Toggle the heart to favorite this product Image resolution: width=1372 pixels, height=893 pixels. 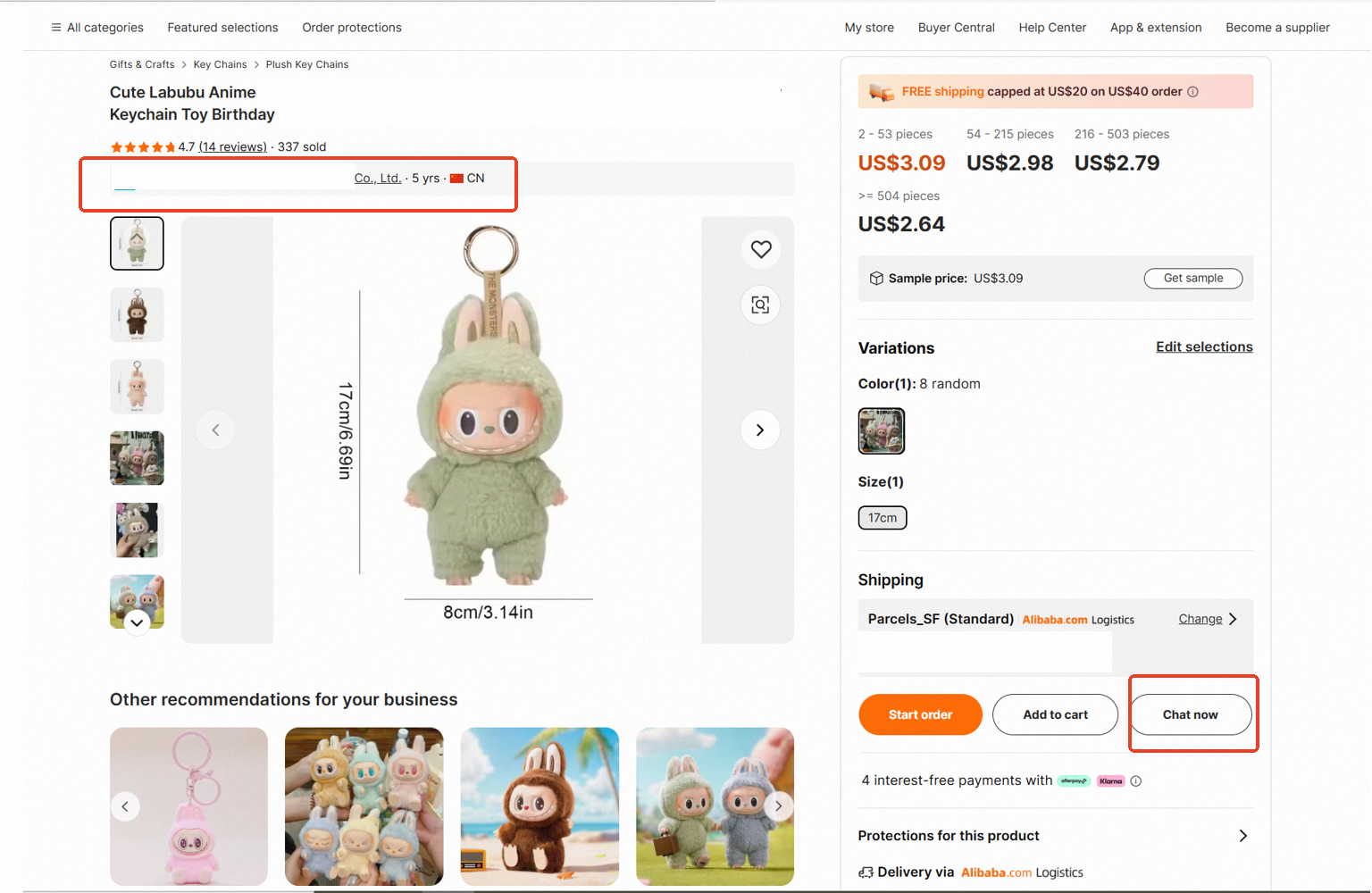click(760, 249)
